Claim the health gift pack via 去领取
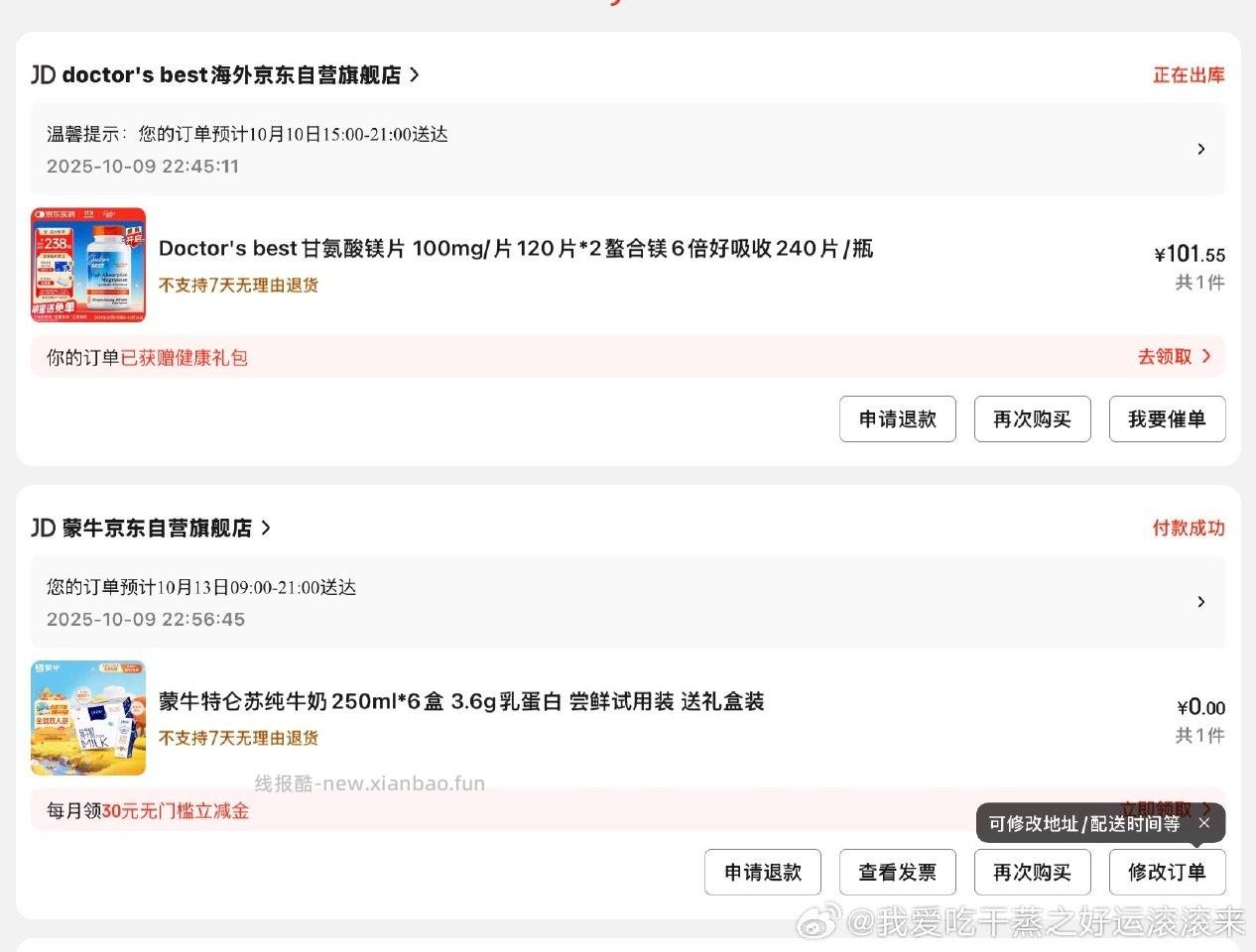Screen dimensions: 1256x952 [1174, 356]
